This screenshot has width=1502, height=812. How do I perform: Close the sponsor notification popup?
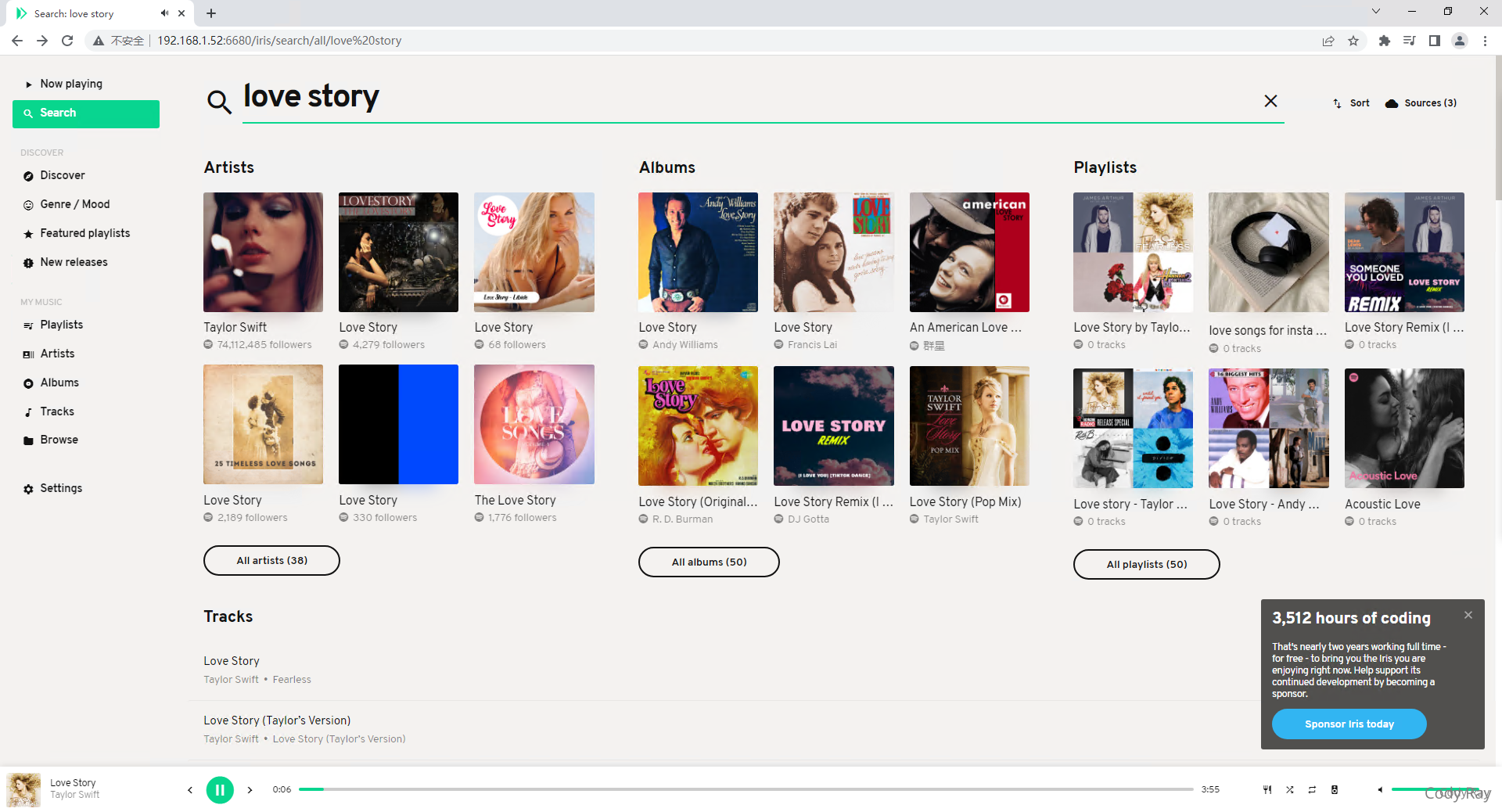(1468, 615)
